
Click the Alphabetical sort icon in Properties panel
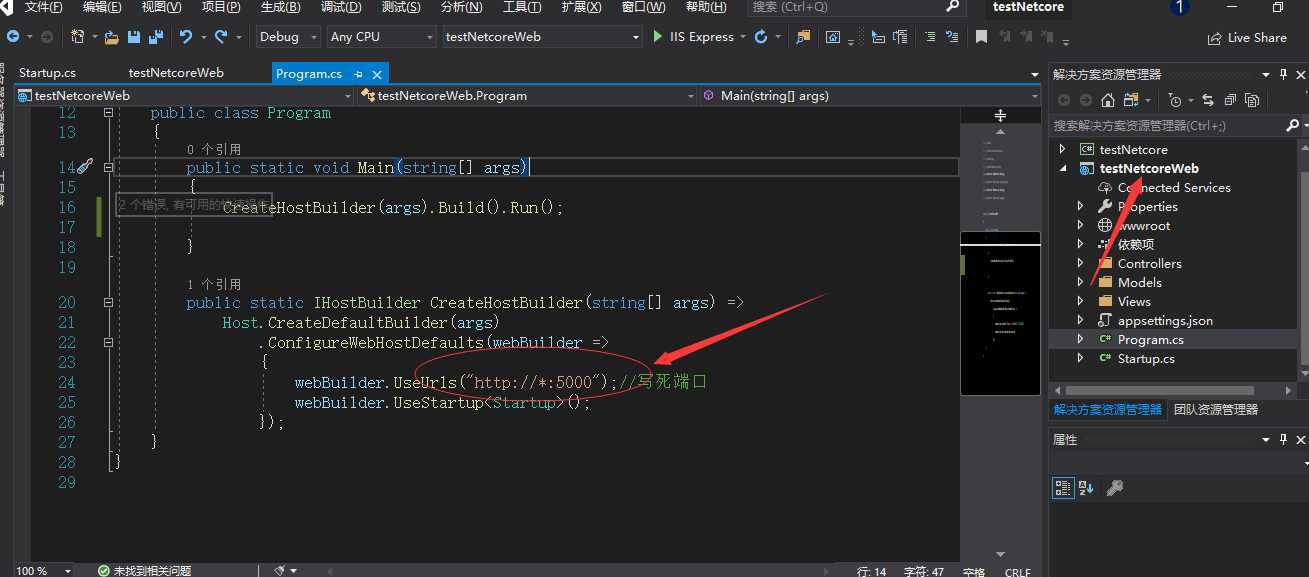(1086, 487)
